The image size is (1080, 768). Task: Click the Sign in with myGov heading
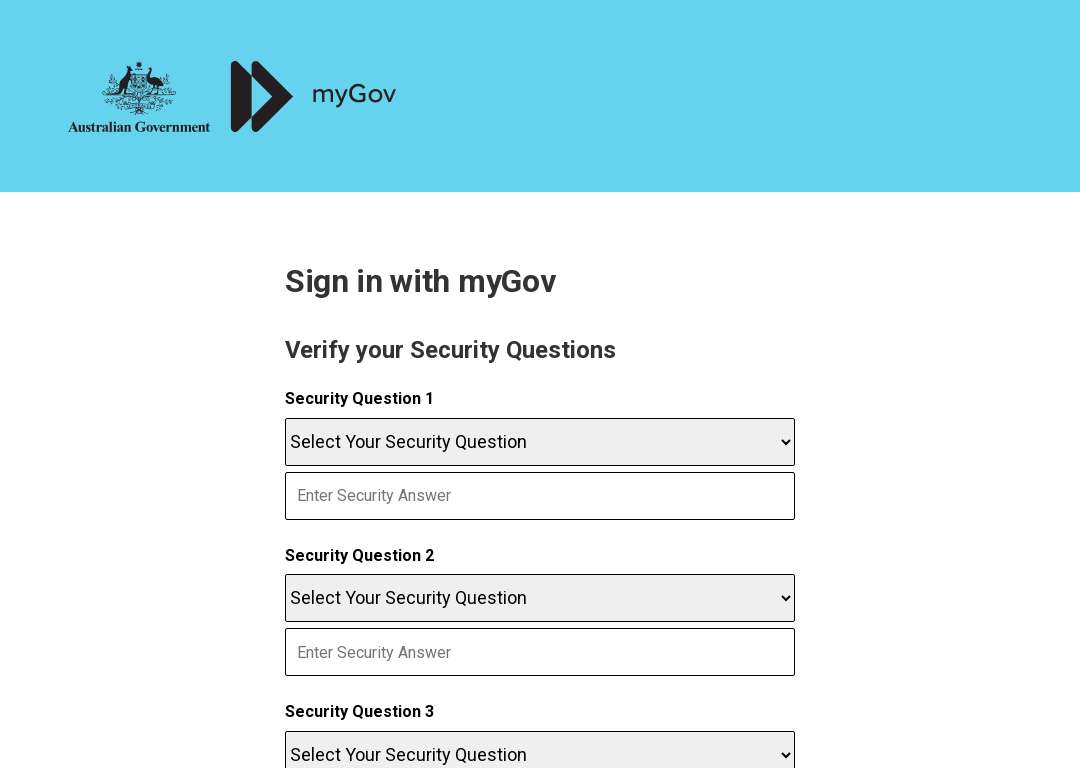point(420,282)
